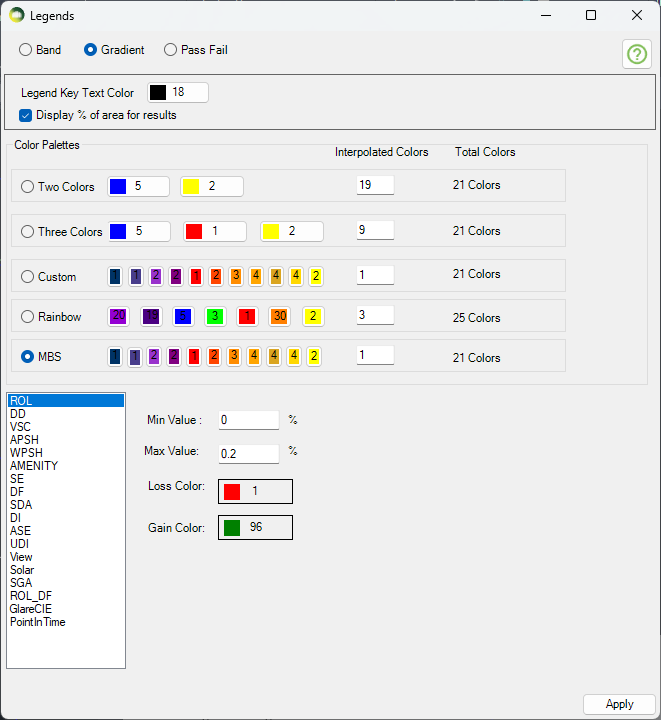
Task: Click Two Colors yellow swatch 2
Action: coord(212,186)
